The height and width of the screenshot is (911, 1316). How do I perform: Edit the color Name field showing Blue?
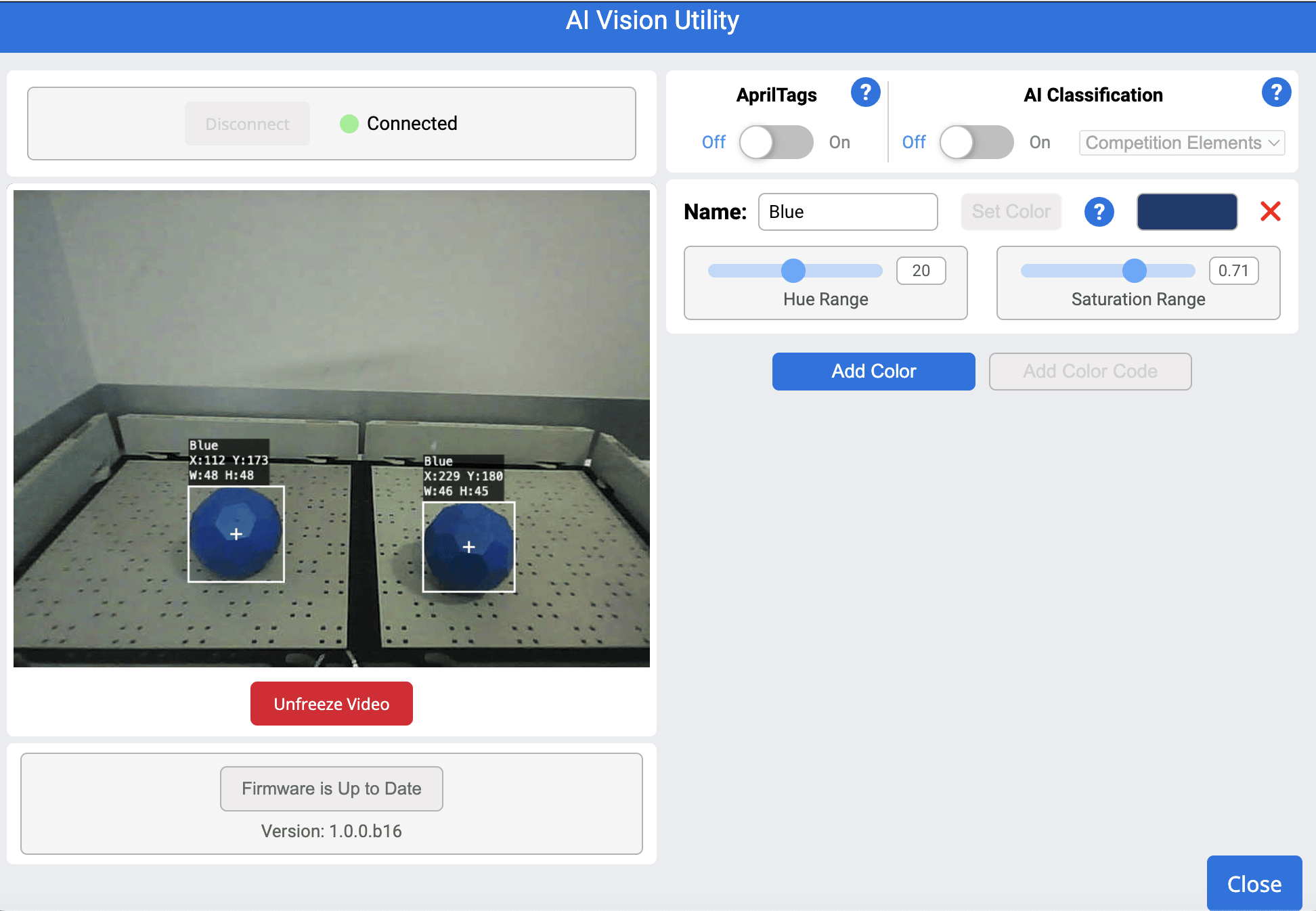[848, 212]
